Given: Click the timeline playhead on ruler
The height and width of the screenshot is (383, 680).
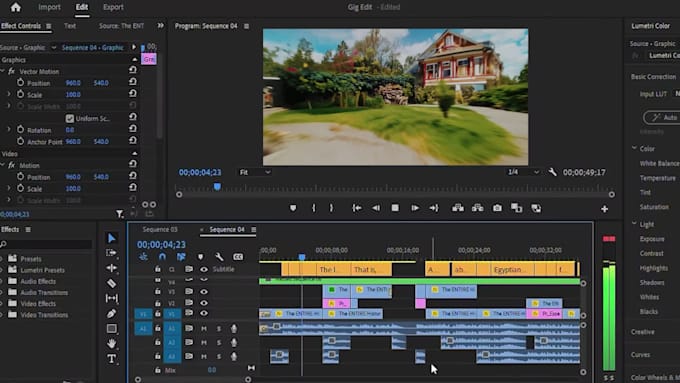Looking at the screenshot, I should coord(302,257).
